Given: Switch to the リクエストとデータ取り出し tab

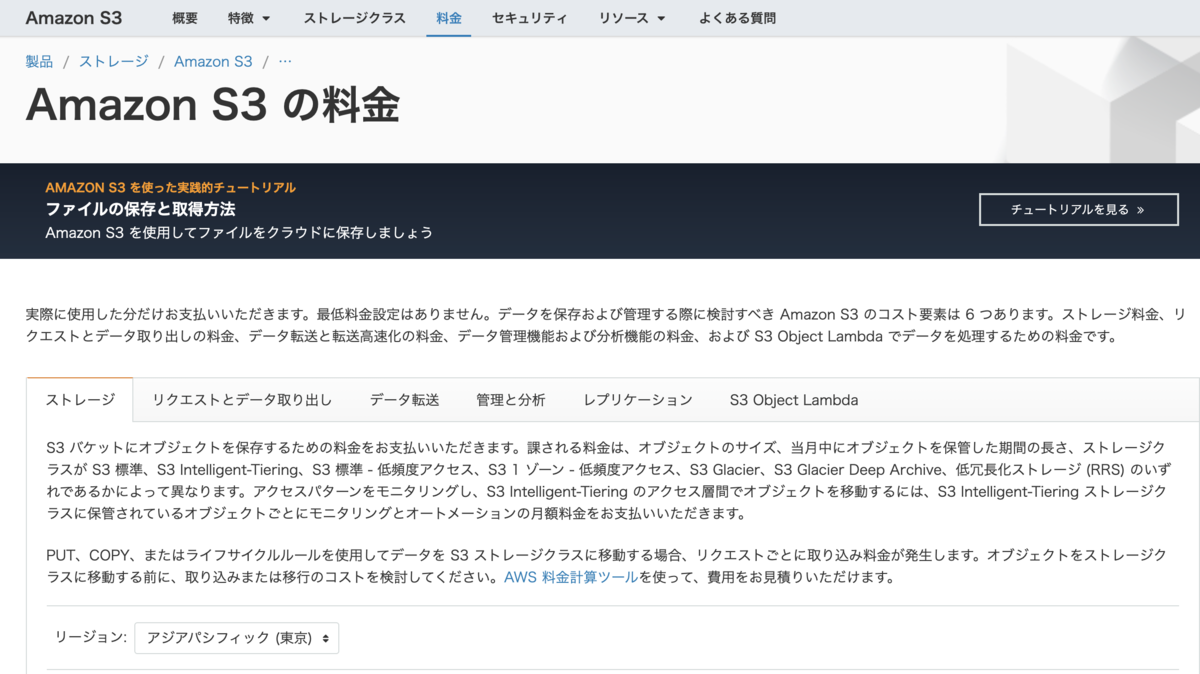Looking at the screenshot, I should coord(242,400).
